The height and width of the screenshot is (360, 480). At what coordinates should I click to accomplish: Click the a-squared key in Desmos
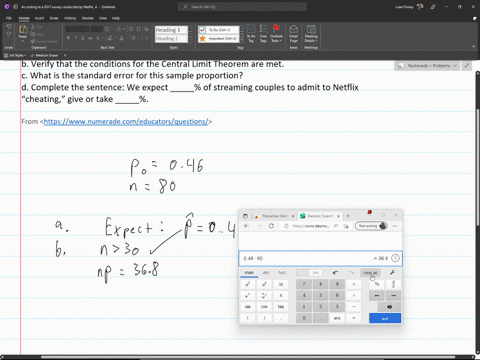coord(248,284)
